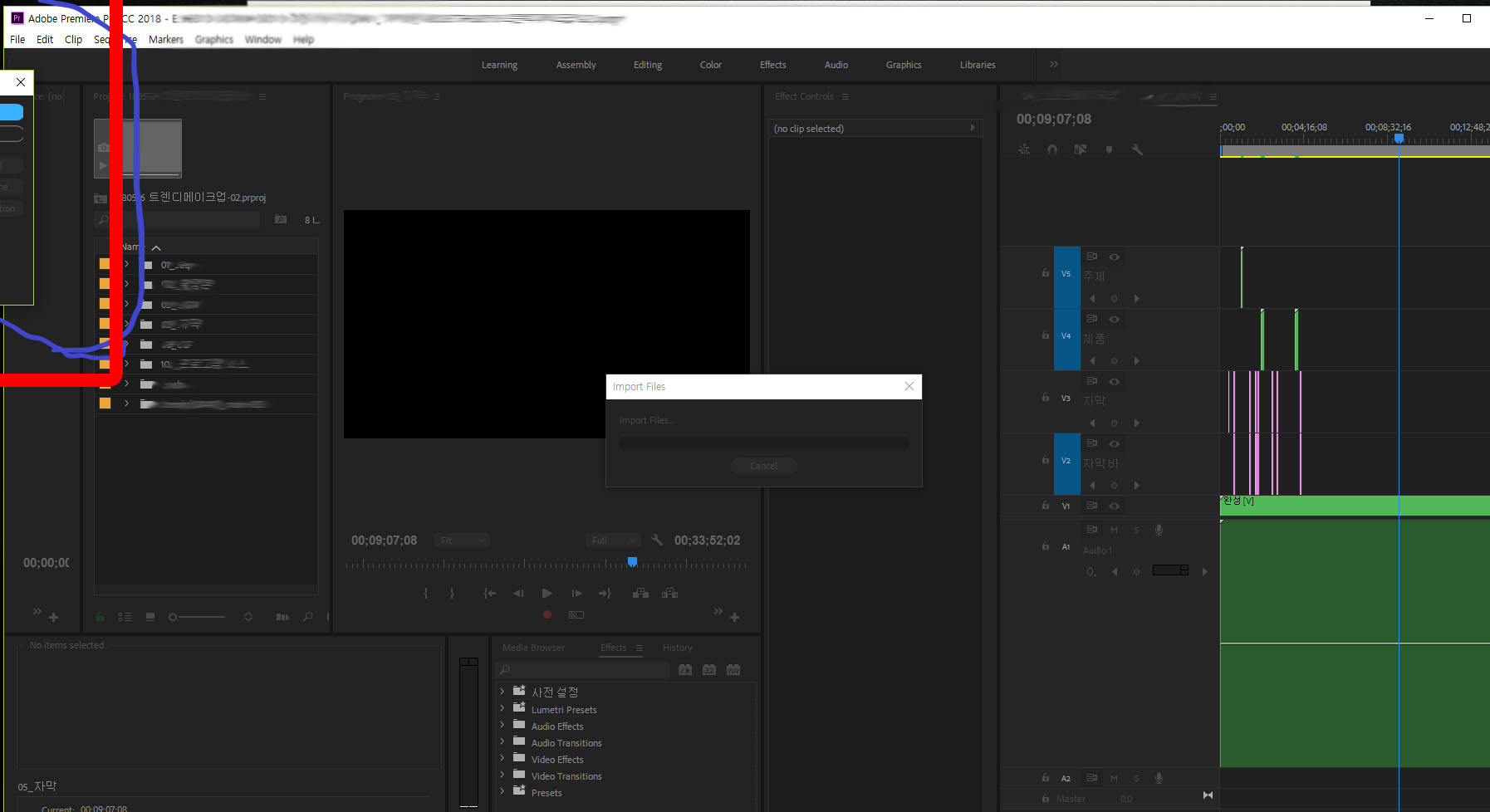The image size is (1490, 812).
Task: Click Step Forward one frame button
Action: [577, 593]
